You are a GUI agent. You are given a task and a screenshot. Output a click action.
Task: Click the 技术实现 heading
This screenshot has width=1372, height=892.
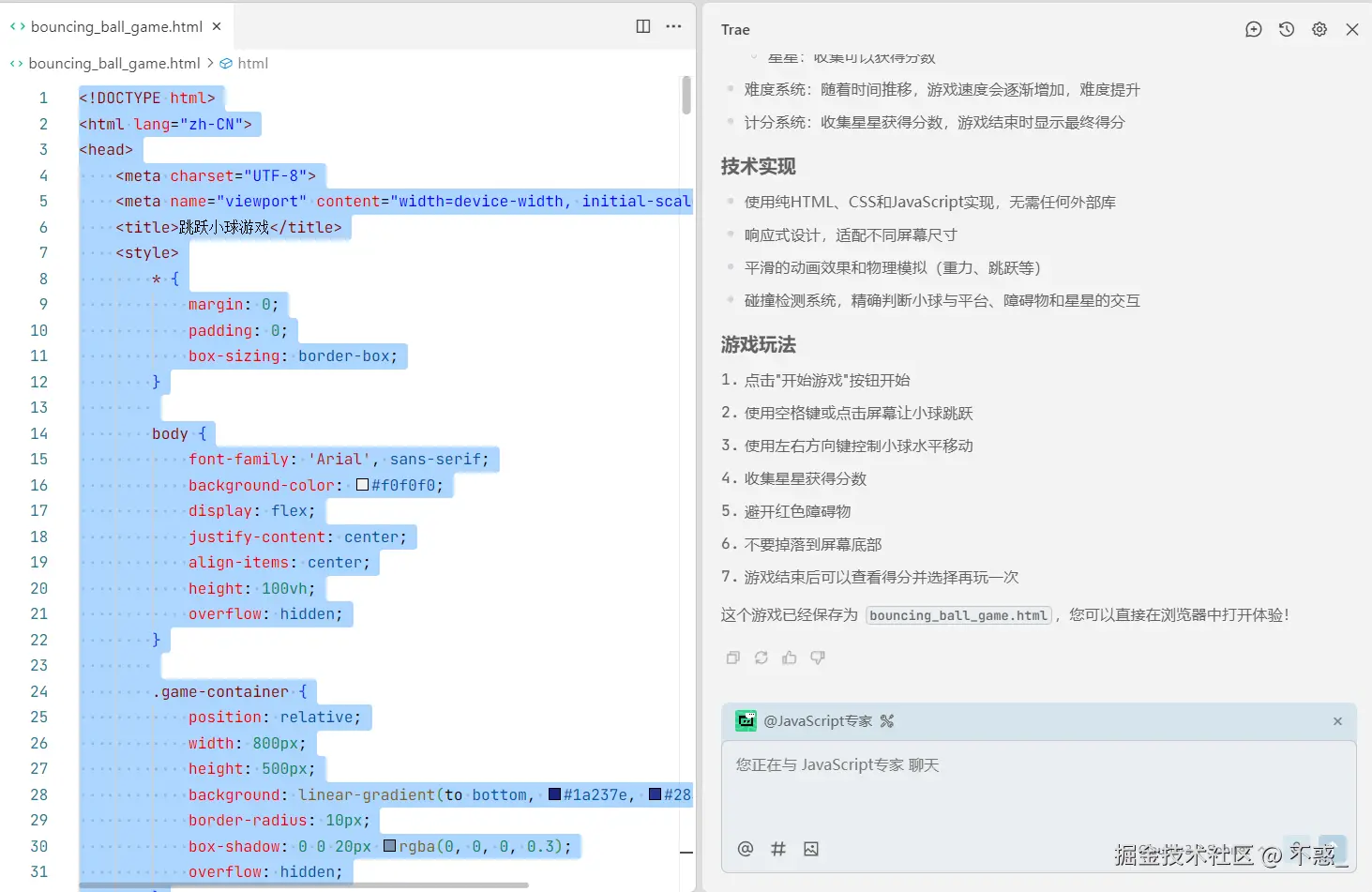click(x=758, y=166)
